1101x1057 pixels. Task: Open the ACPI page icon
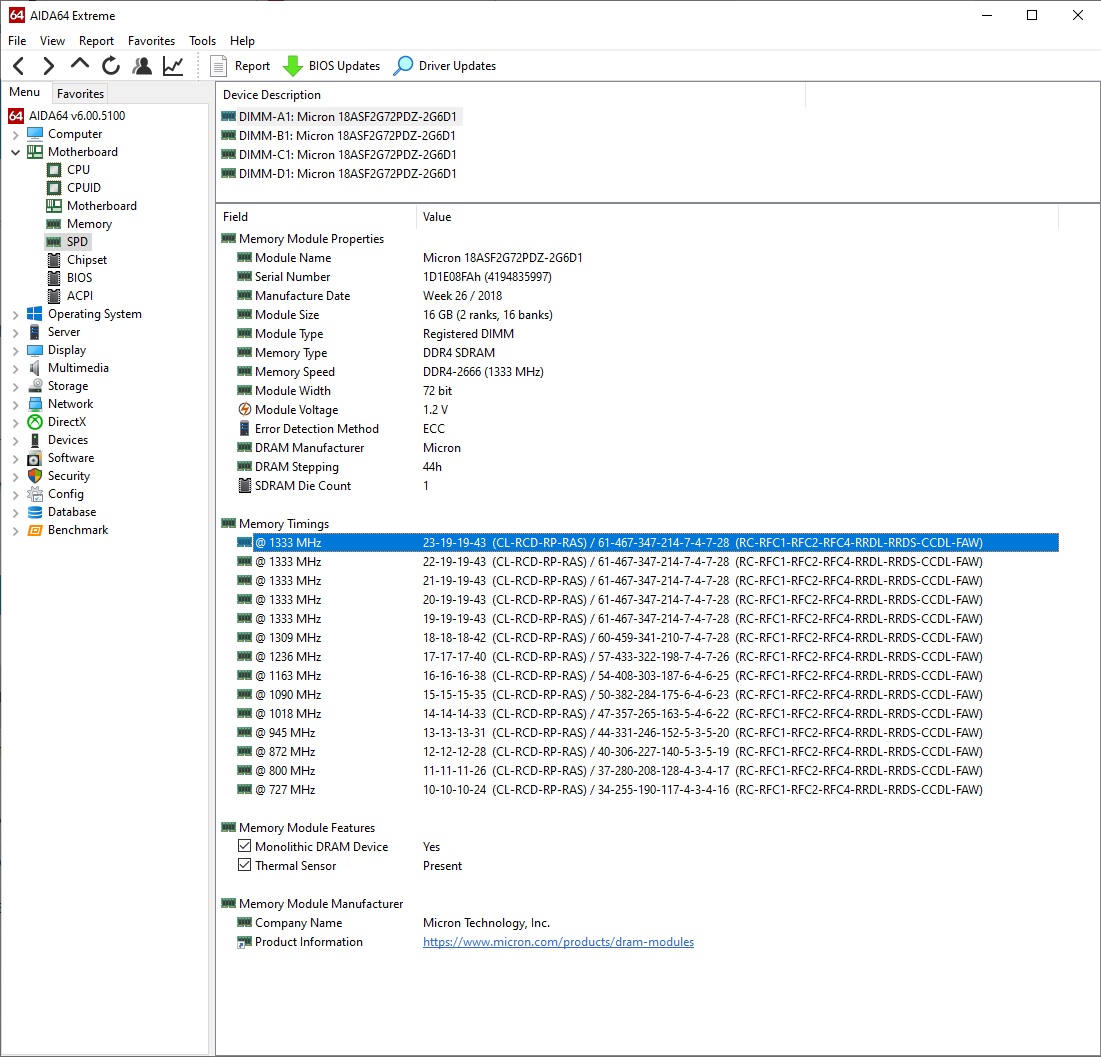(54, 296)
